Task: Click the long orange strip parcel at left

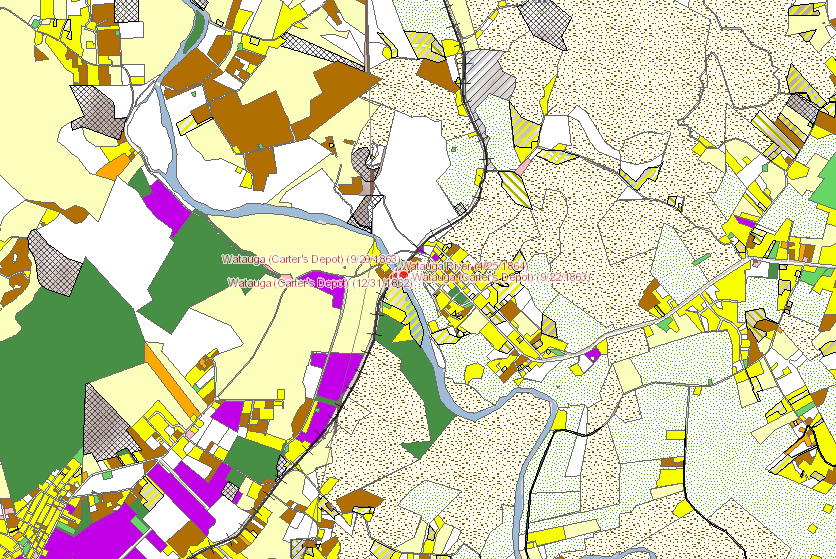Action: pos(172,380)
